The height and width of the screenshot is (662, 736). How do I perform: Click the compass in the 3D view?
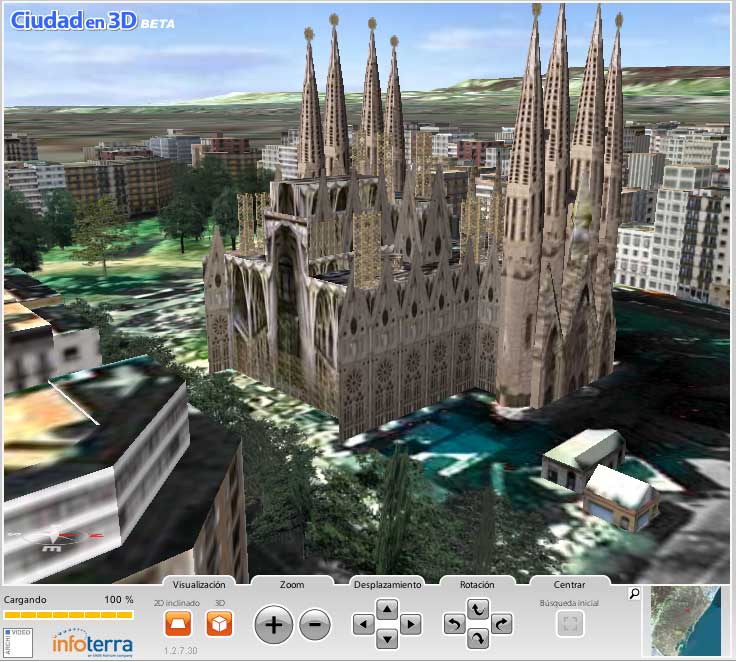pyautogui.click(x=57, y=538)
